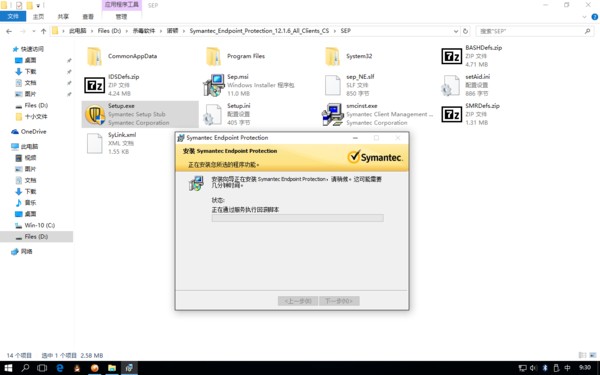This screenshot has width=600, height=375.
Task: Open Win-10 (C:) drive in navigation pane
Action: click(40, 225)
